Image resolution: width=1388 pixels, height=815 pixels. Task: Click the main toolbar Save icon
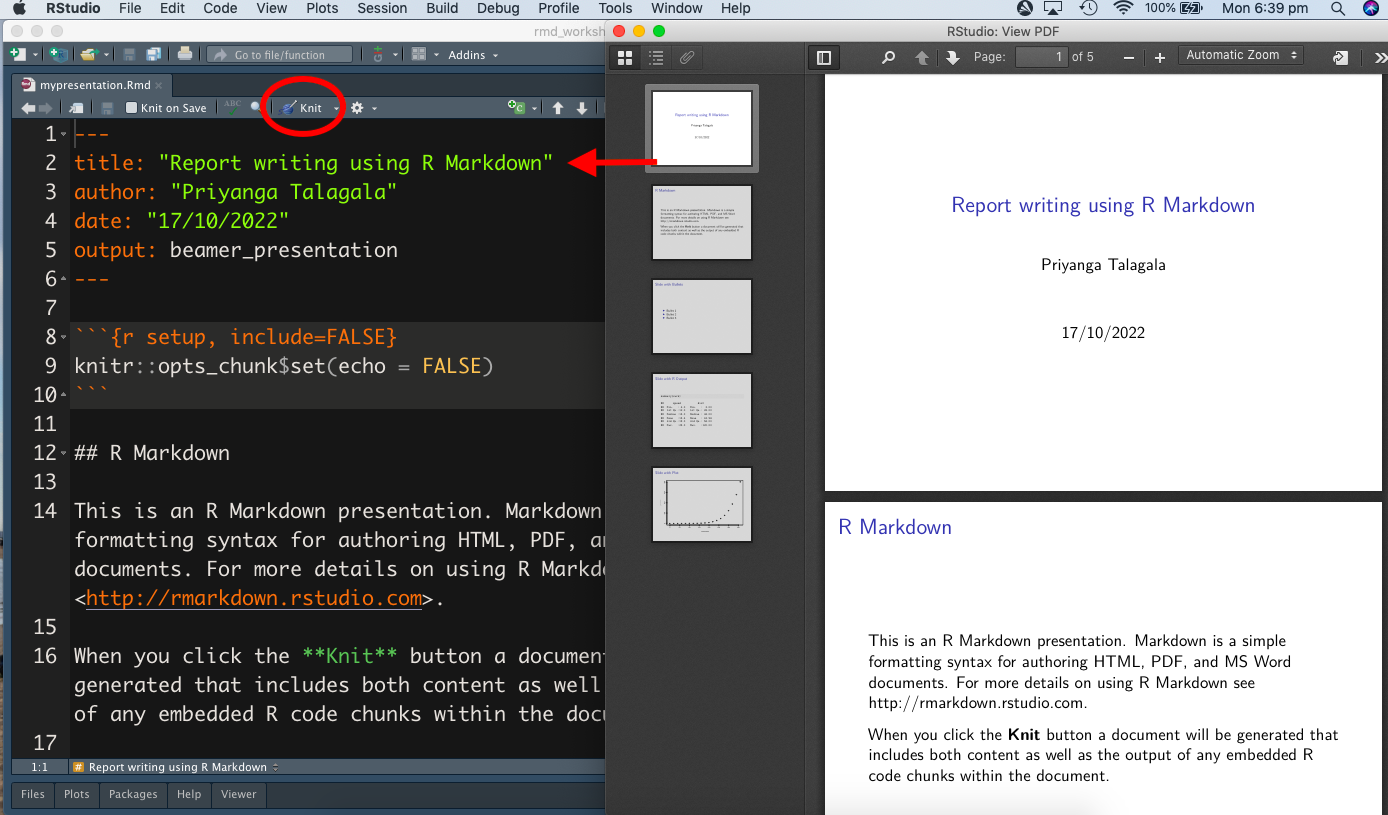[129, 54]
